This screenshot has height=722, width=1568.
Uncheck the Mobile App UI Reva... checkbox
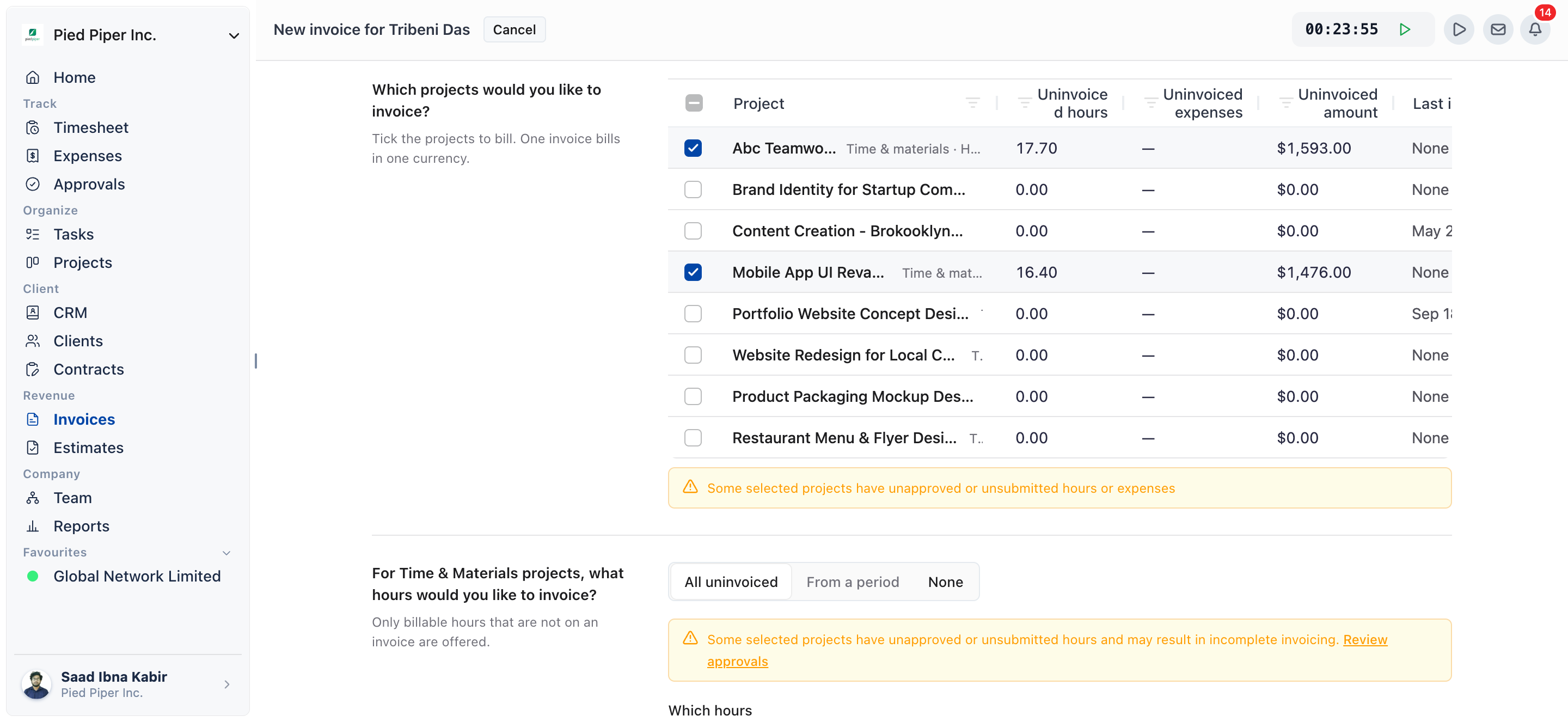point(693,272)
